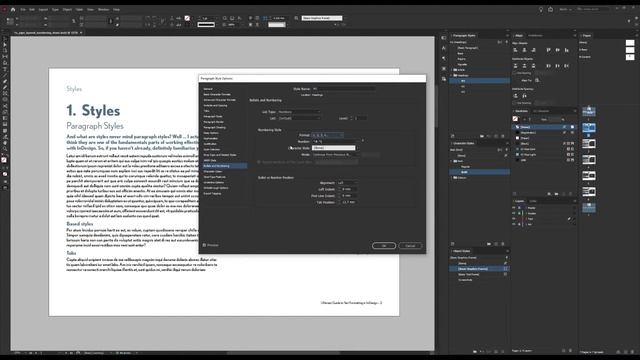Toggle visibility of the first layer in Layers
This screenshot has width=640, height=360.
(514, 208)
